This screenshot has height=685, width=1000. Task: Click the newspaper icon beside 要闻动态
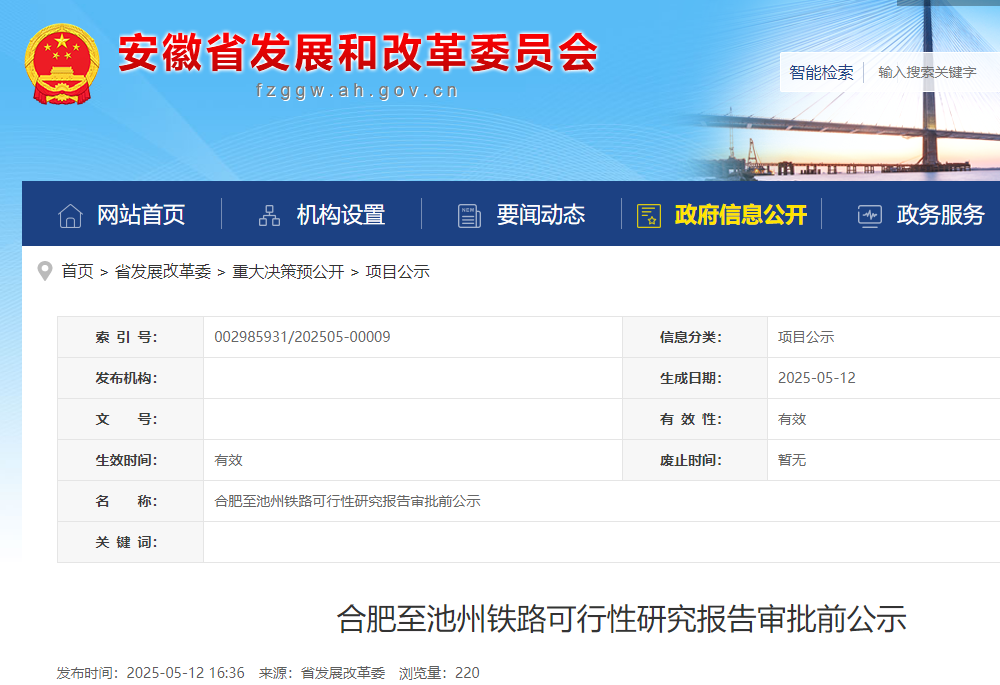coord(469,215)
